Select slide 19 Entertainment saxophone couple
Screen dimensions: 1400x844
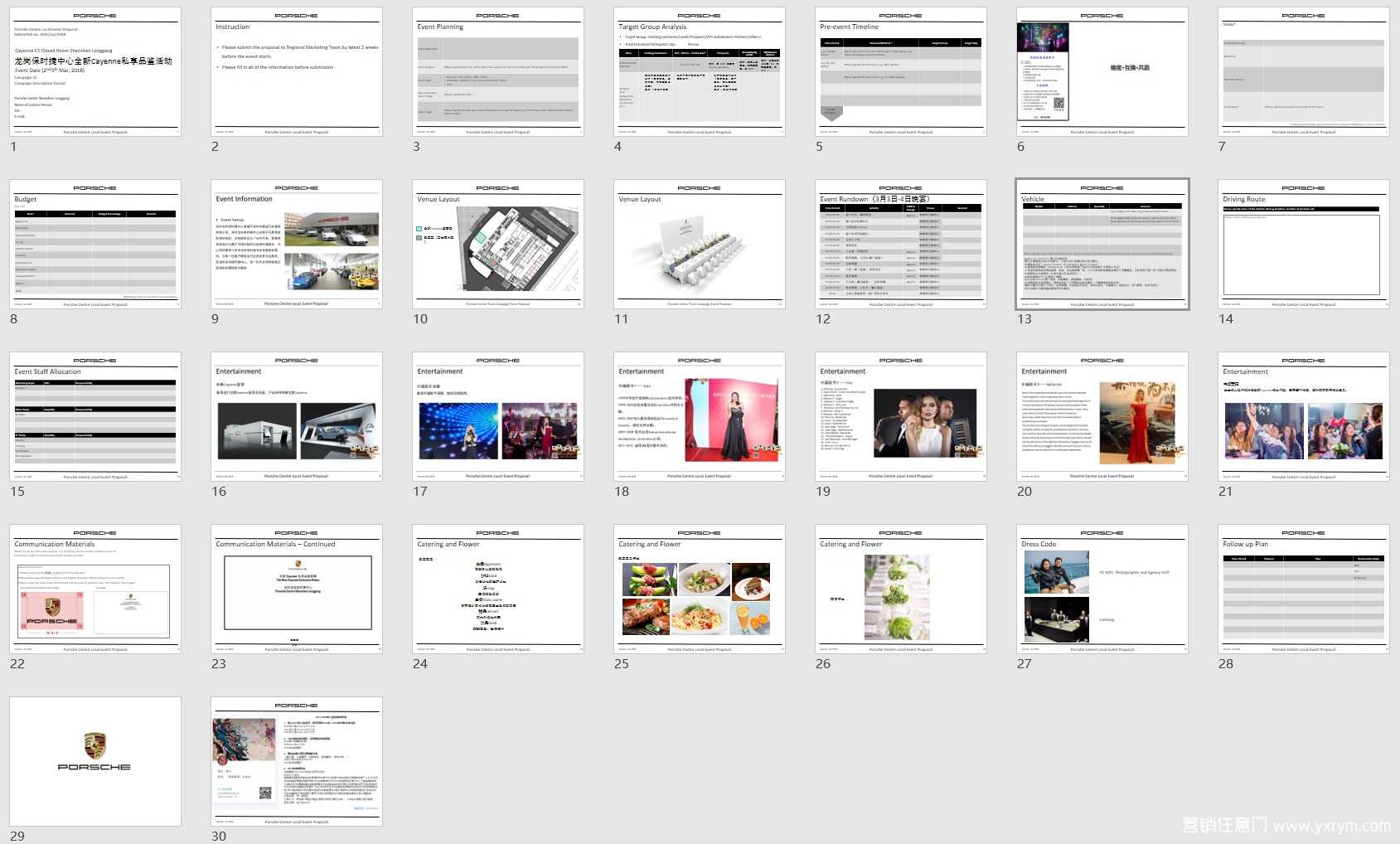point(901,417)
